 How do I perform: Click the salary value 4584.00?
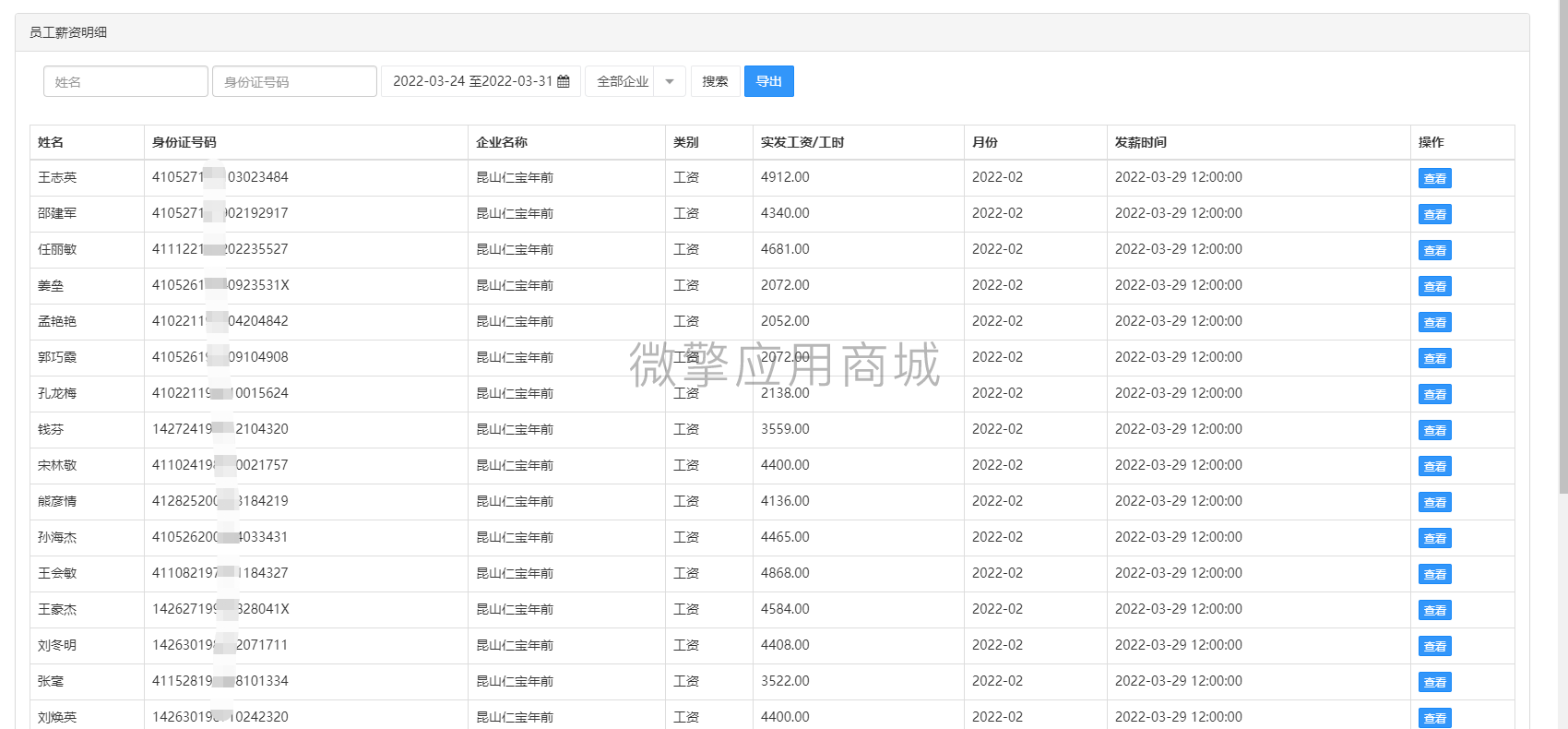(785, 609)
